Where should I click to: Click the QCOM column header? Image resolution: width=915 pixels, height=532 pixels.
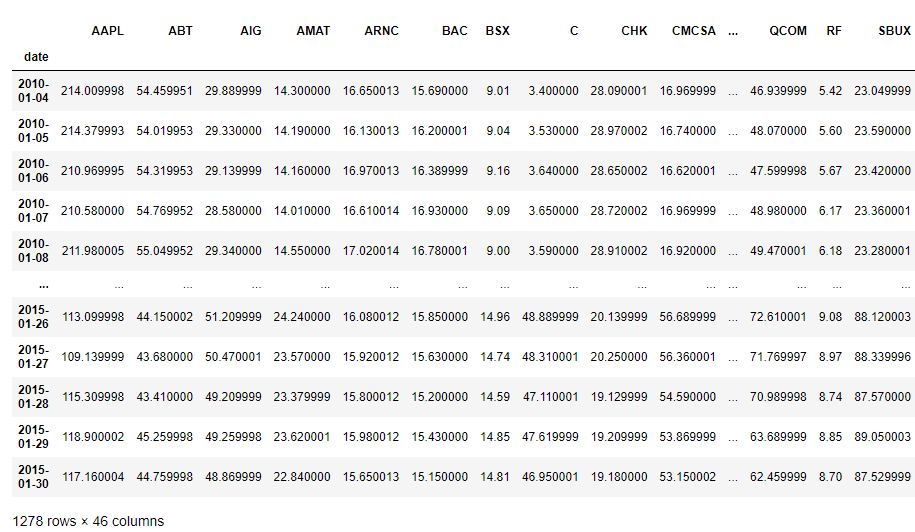tap(788, 31)
